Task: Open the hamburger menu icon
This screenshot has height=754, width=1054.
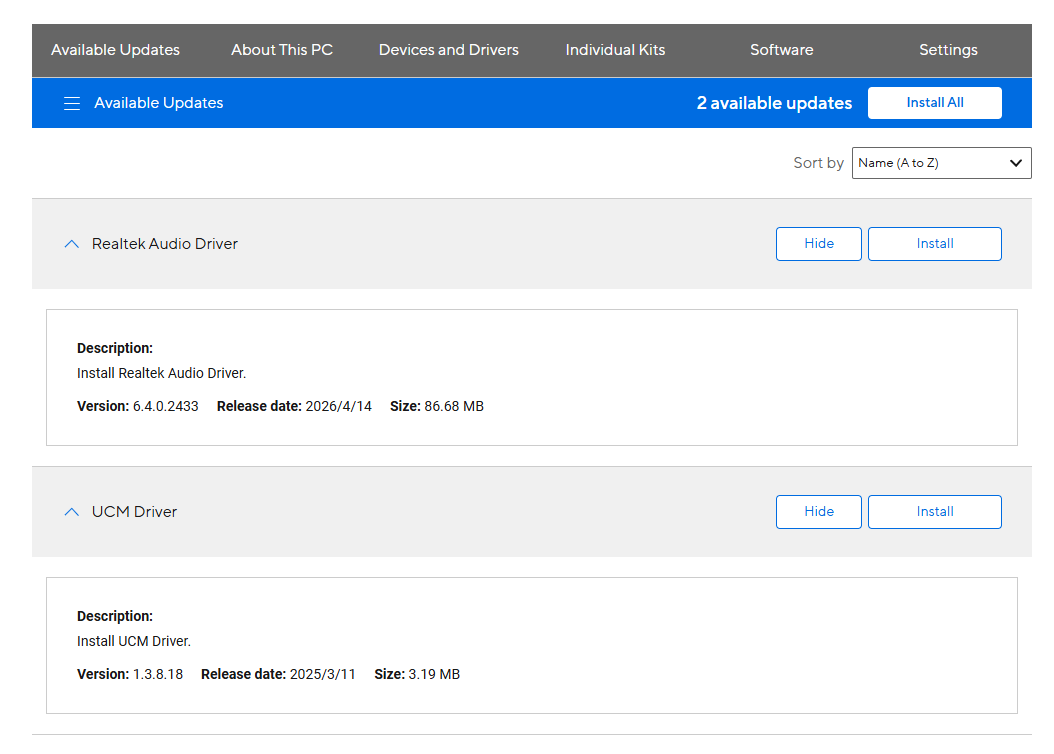Action: click(x=72, y=103)
